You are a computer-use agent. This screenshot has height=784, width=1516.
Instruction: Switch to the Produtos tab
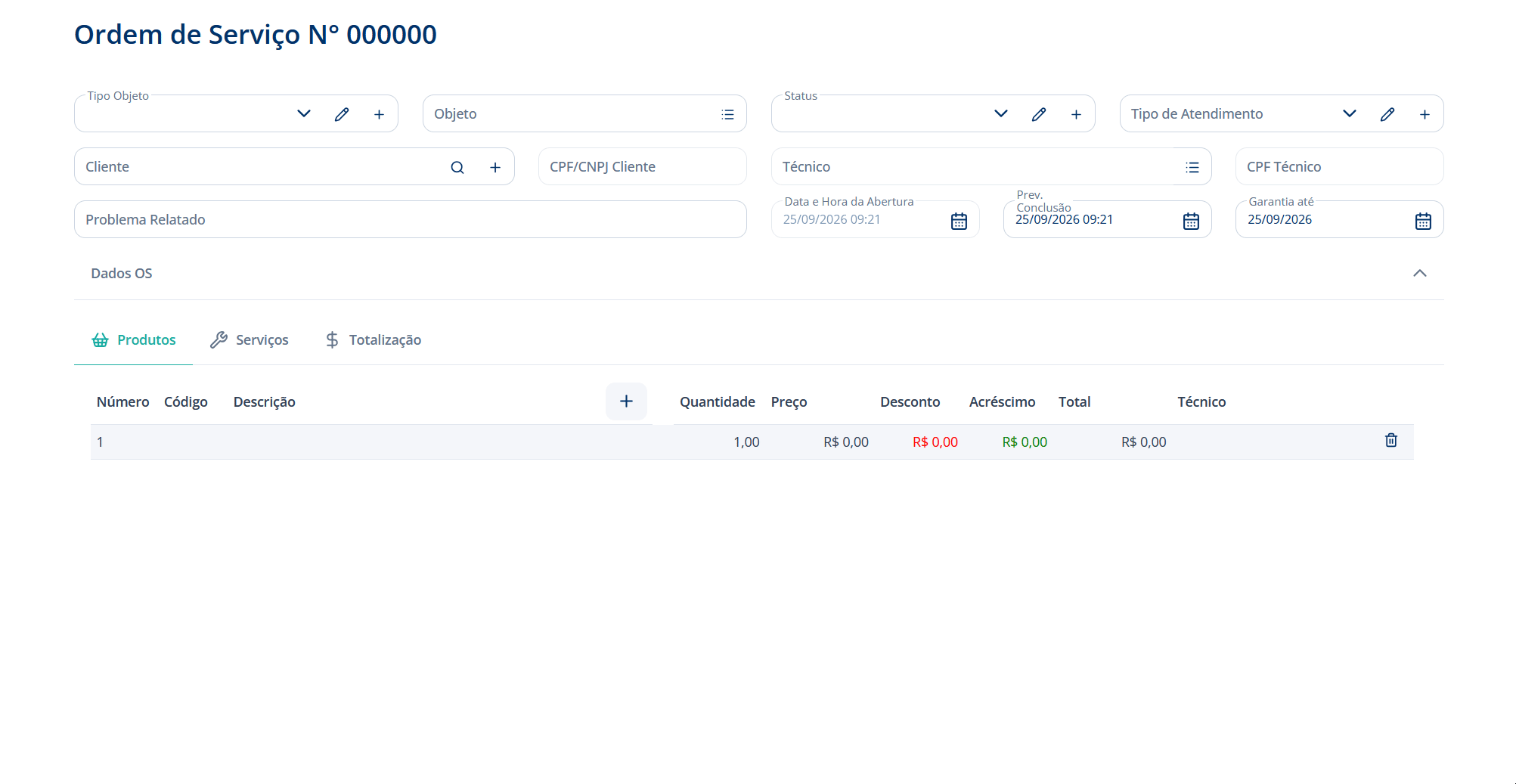pos(134,340)
